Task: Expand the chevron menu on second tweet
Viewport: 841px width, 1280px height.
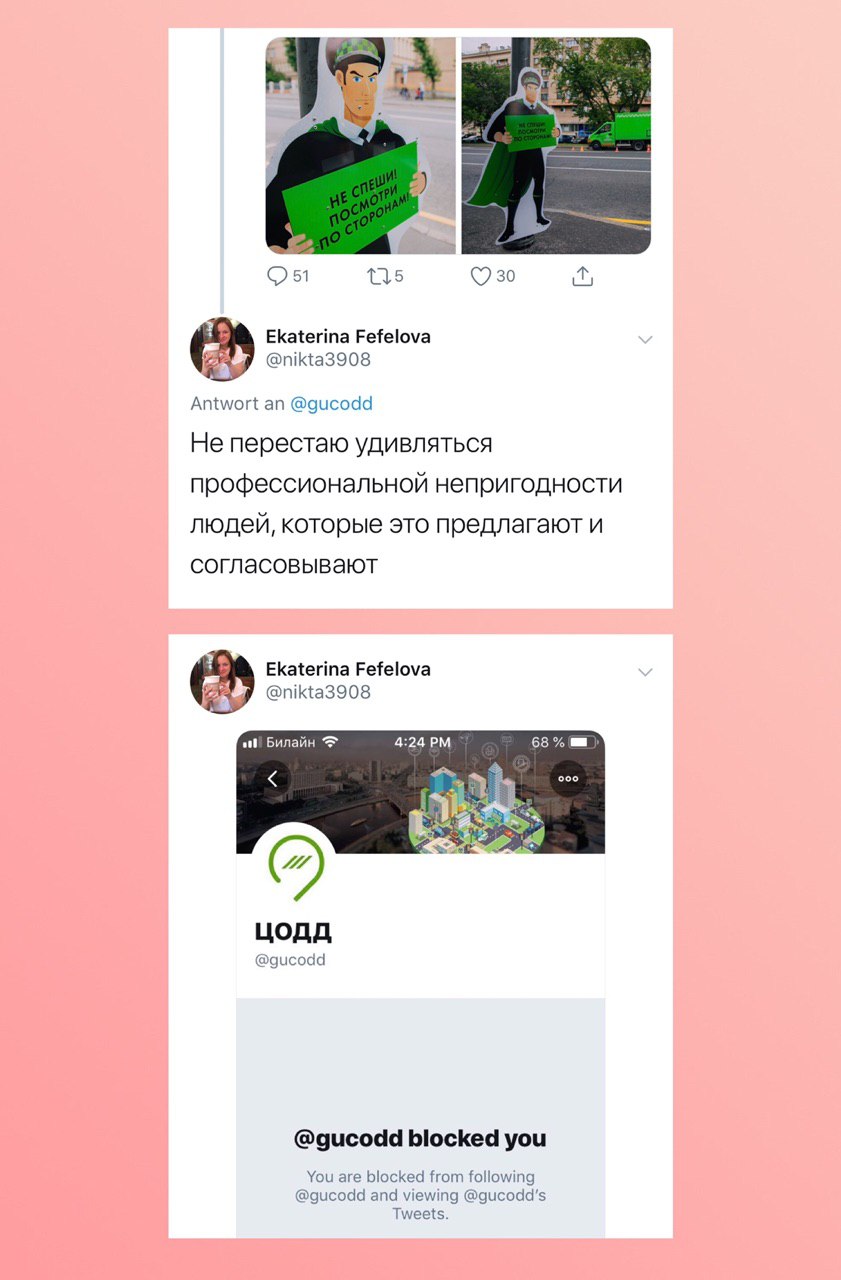Action: pos(645,672)
